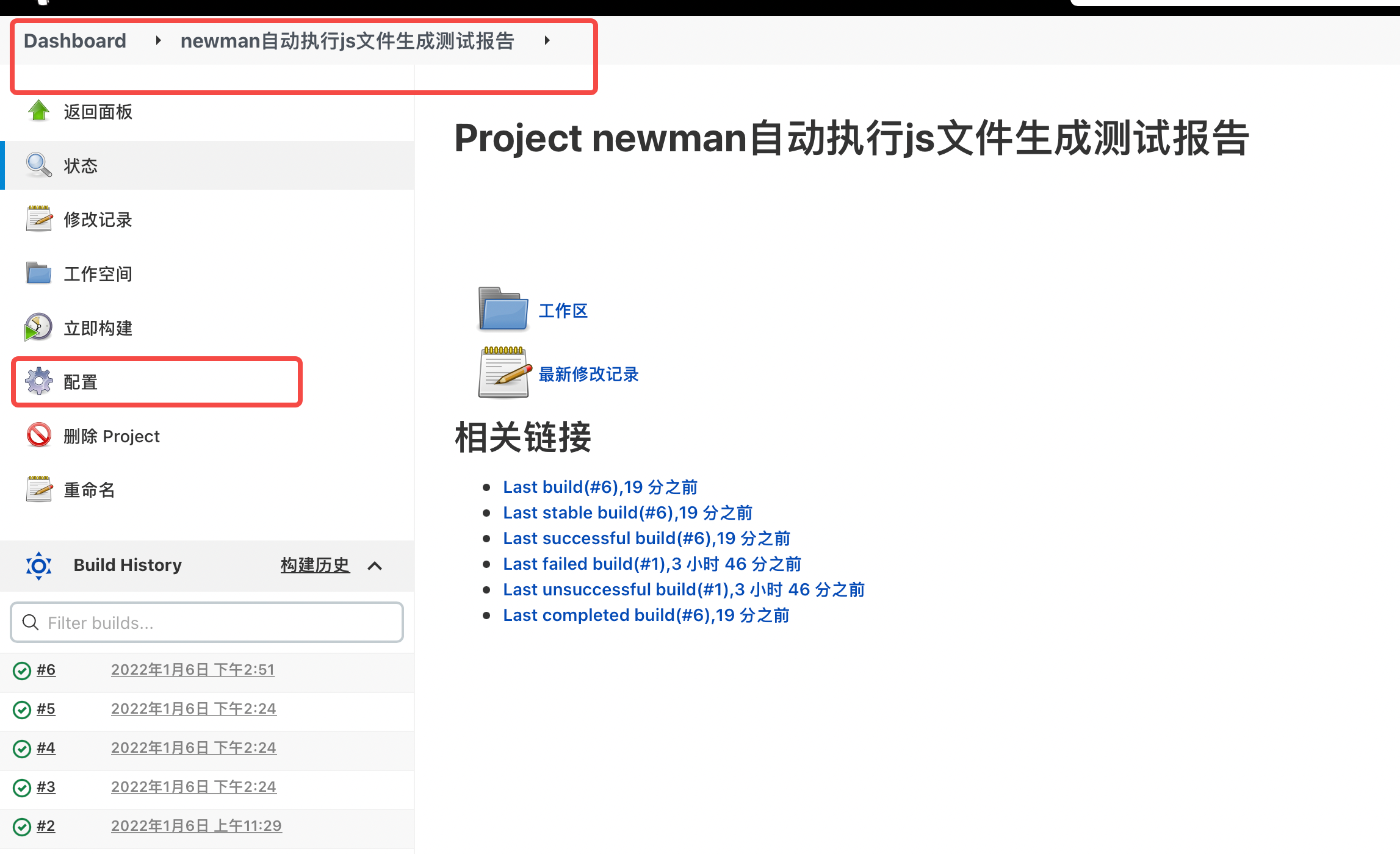Click the magnifier icon next to 状态
Viewport: 1400px width, 854px height.
coord(38,165)
